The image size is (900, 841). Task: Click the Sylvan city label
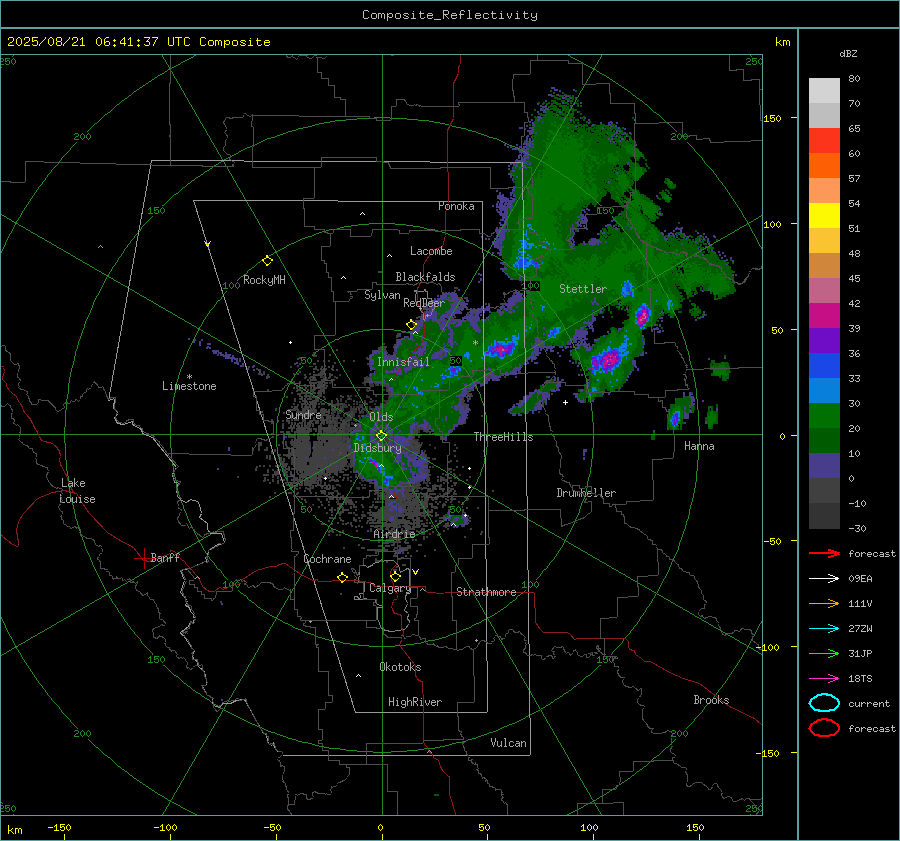click(x=382, y=295)
